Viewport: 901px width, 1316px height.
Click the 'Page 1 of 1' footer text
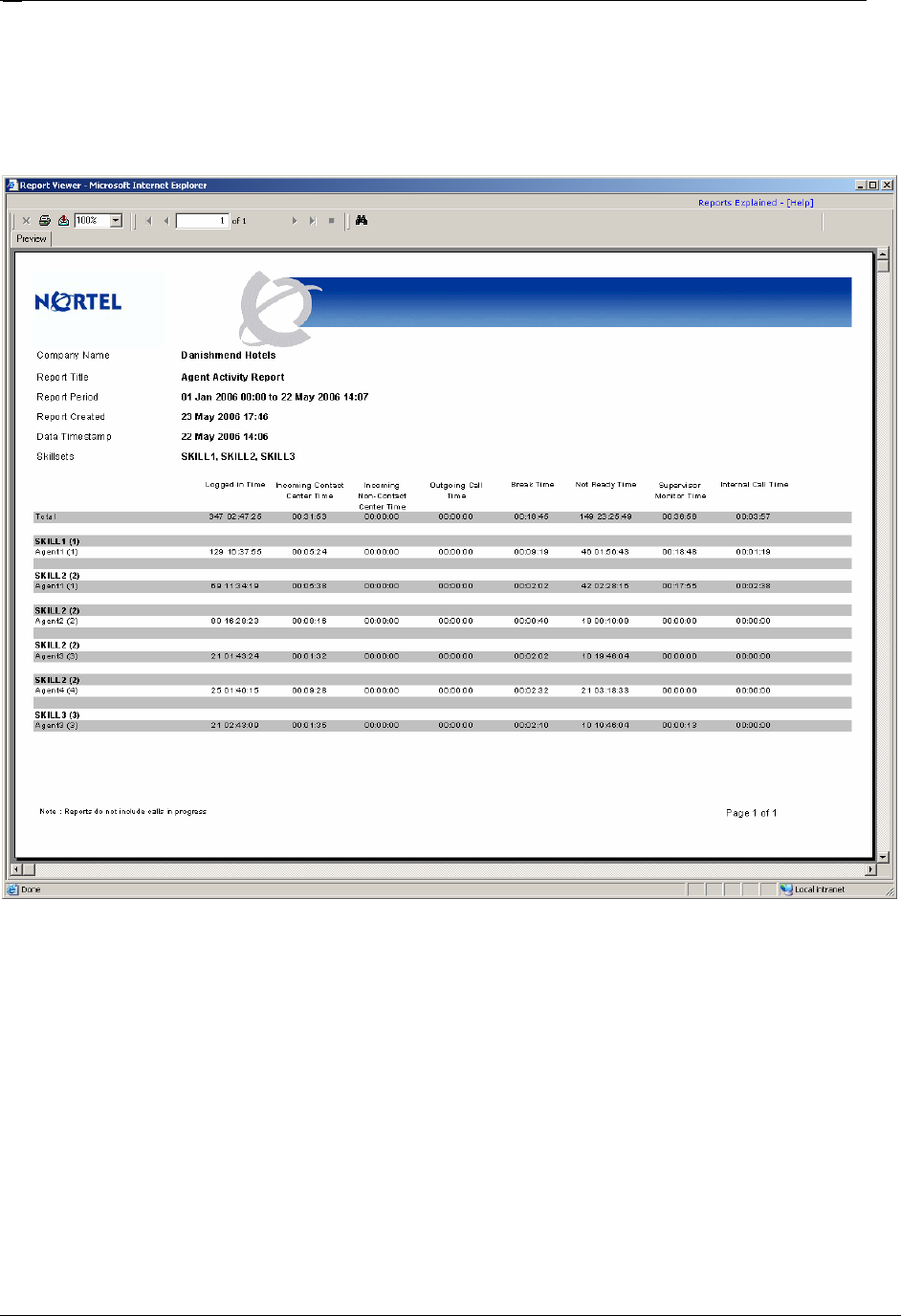click(x=752, y=813)
